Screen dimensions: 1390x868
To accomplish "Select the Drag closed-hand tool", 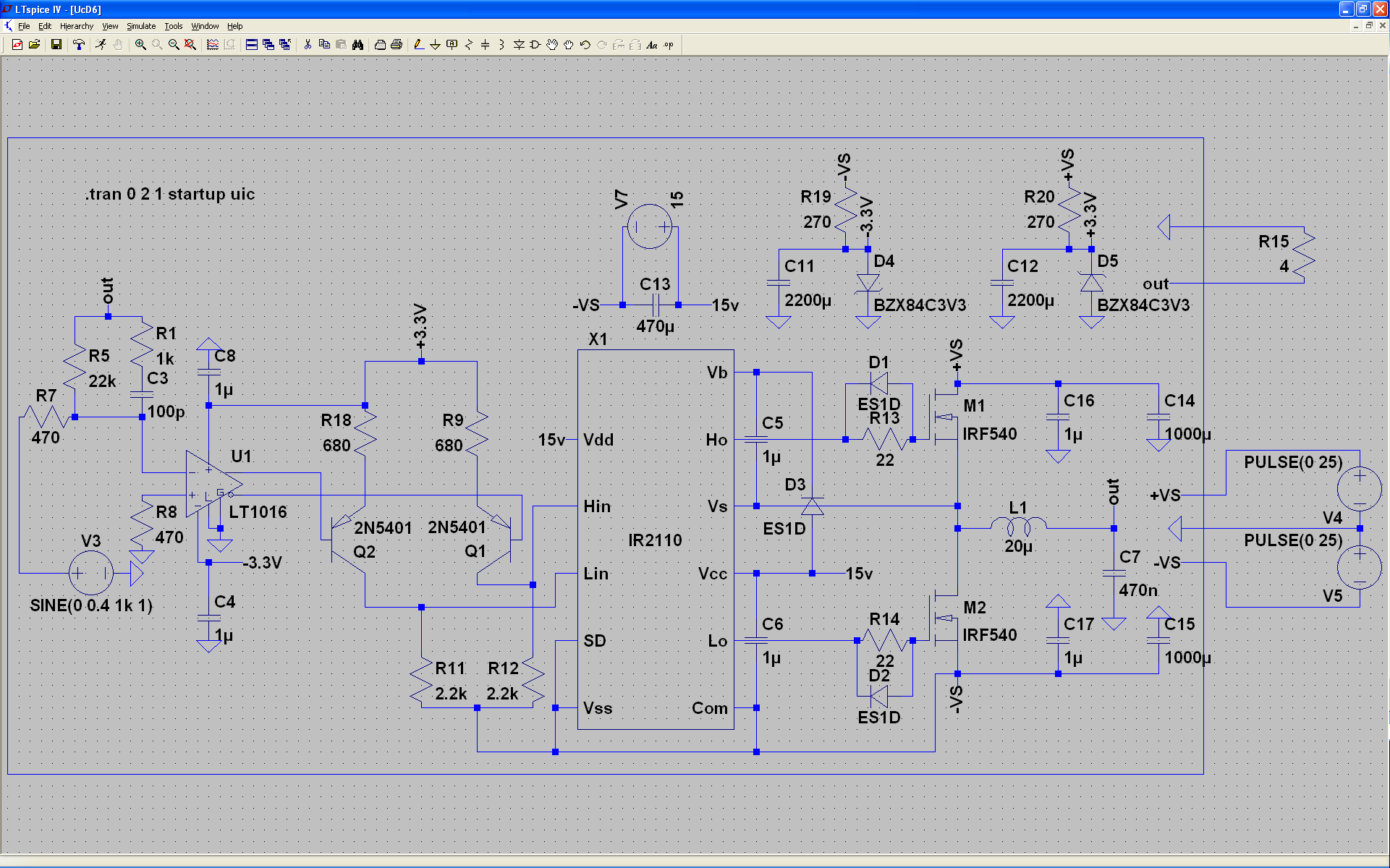I will [569, 45].
